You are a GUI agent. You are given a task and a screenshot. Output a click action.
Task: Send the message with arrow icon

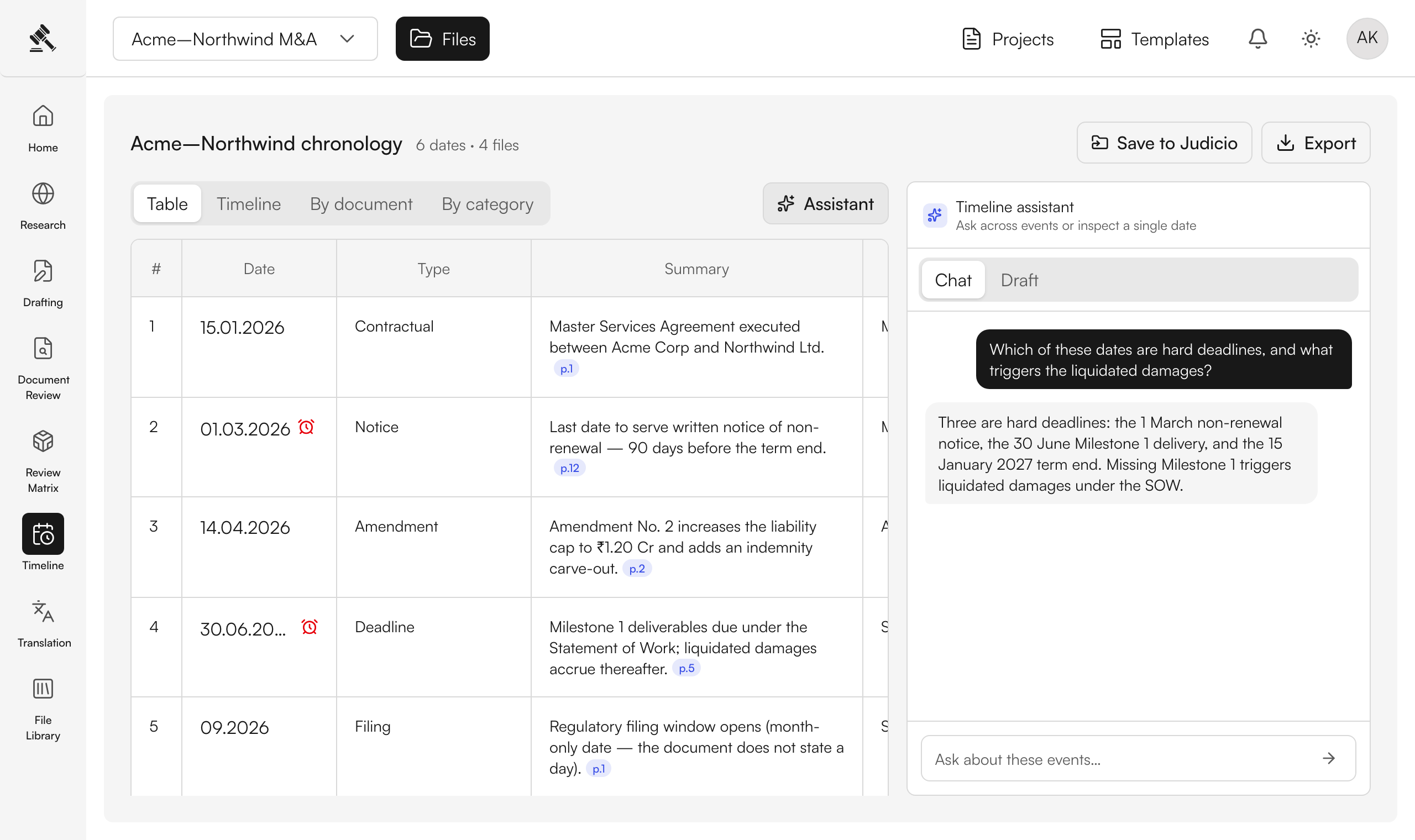coord(1328,758)
